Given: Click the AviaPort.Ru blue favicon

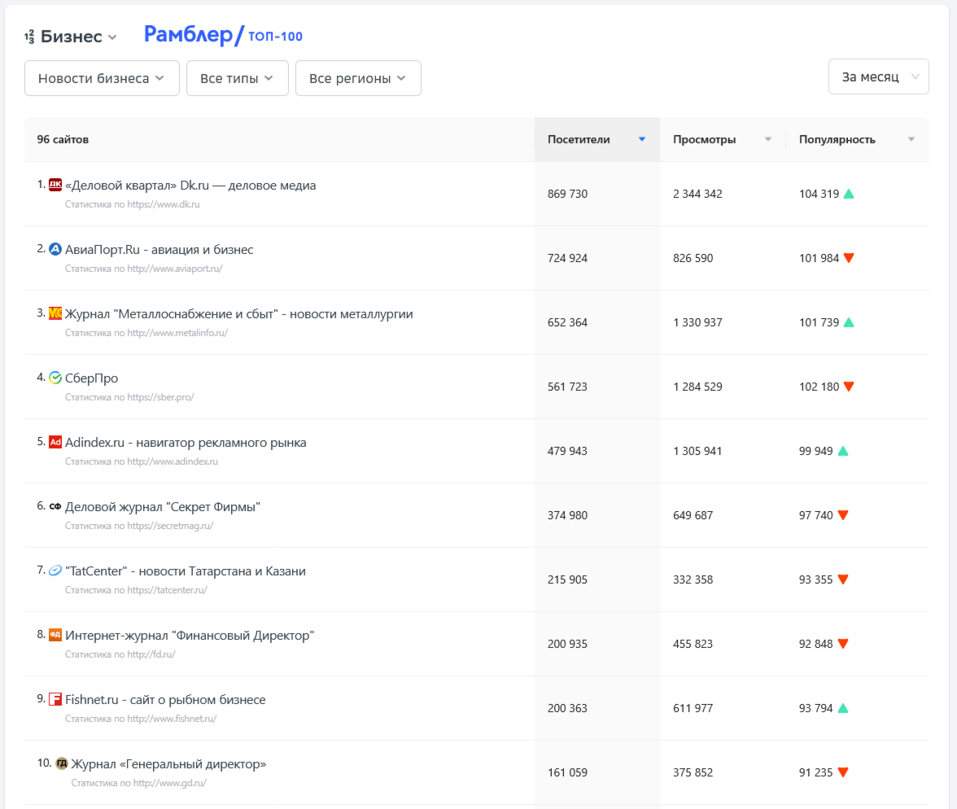Looking at the screenshot, I should coord(56,250).
